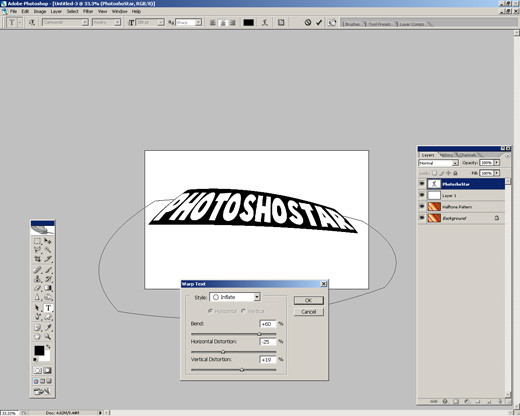Select the Eyedropper tool

point(48,328)
